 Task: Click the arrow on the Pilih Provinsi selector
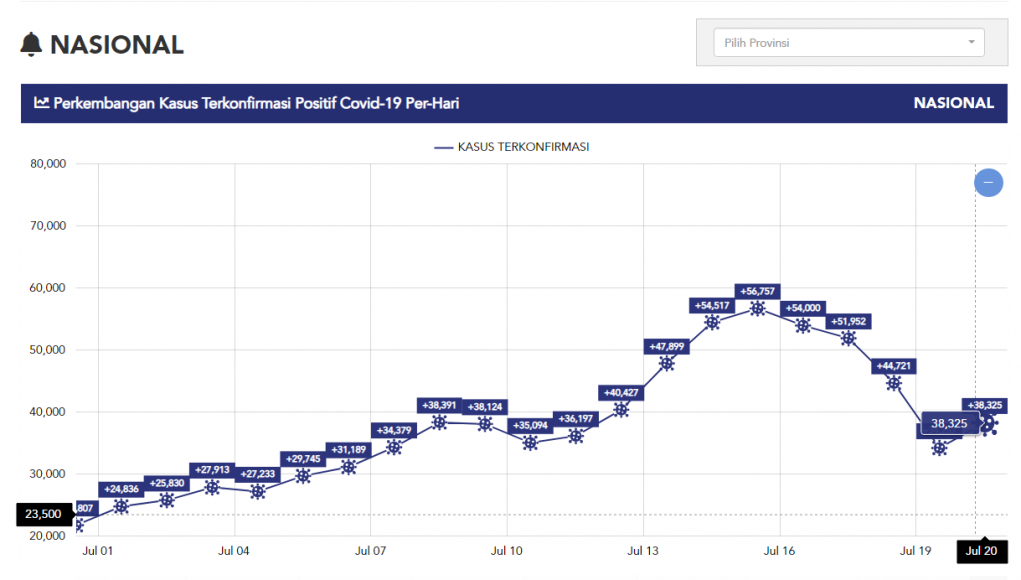point(971,43)
